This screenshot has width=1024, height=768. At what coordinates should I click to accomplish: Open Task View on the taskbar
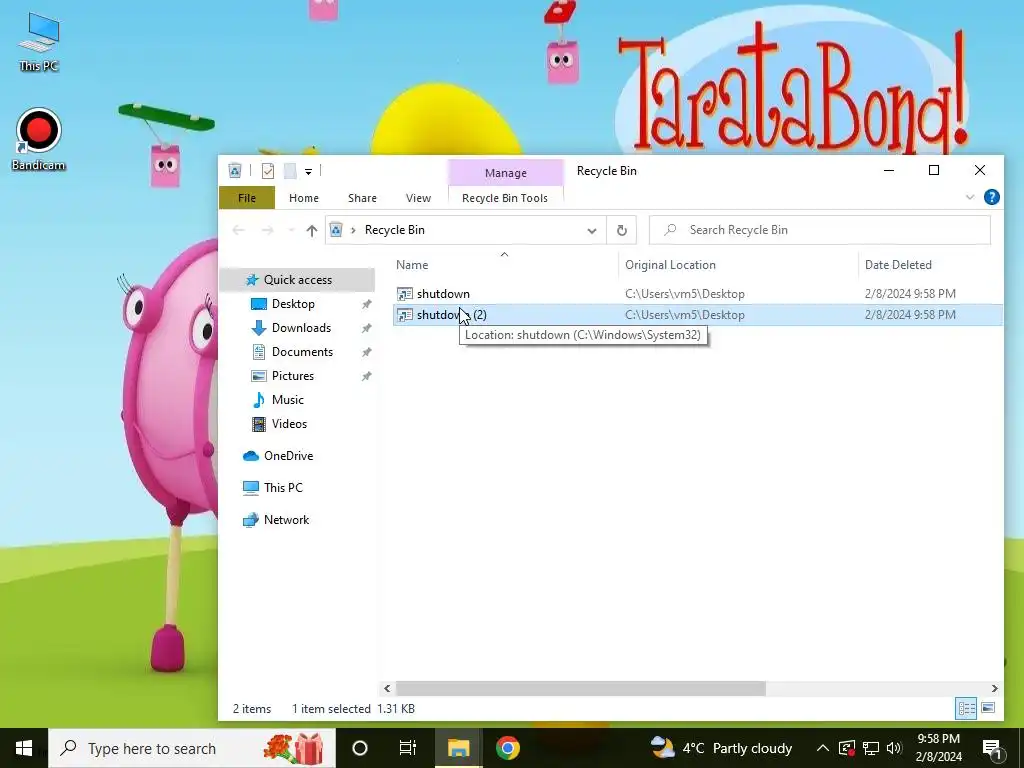[x=408, y=748]
